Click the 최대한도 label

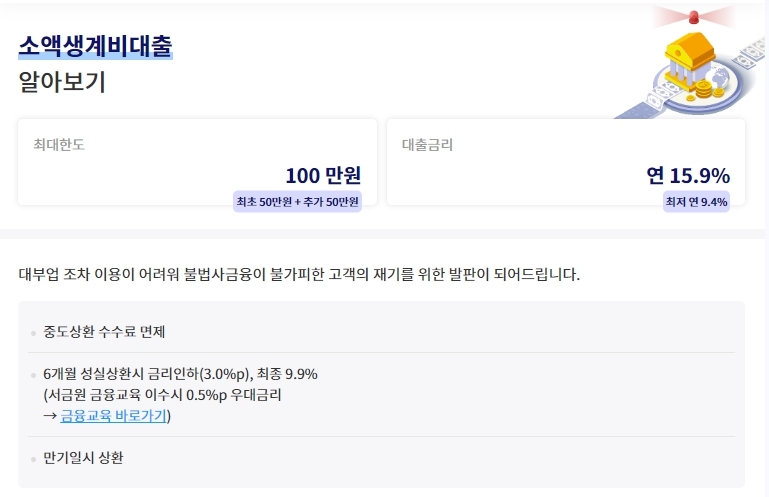59,145
